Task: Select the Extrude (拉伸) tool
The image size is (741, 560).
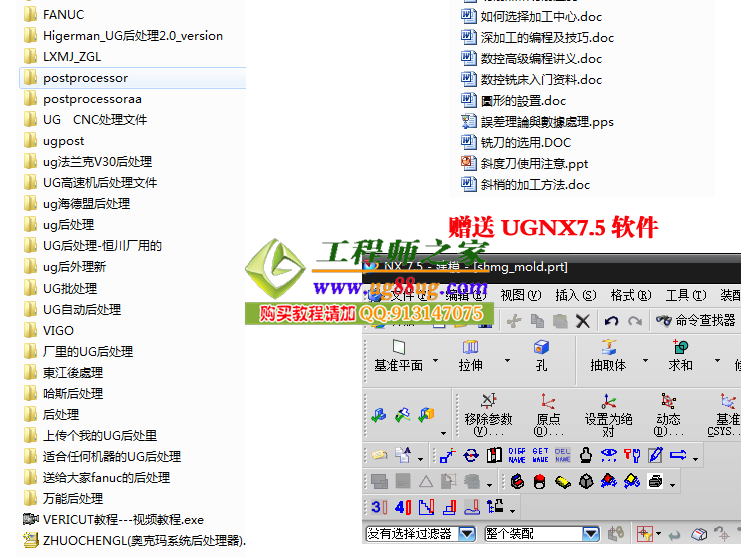Action: pos(470,355)
